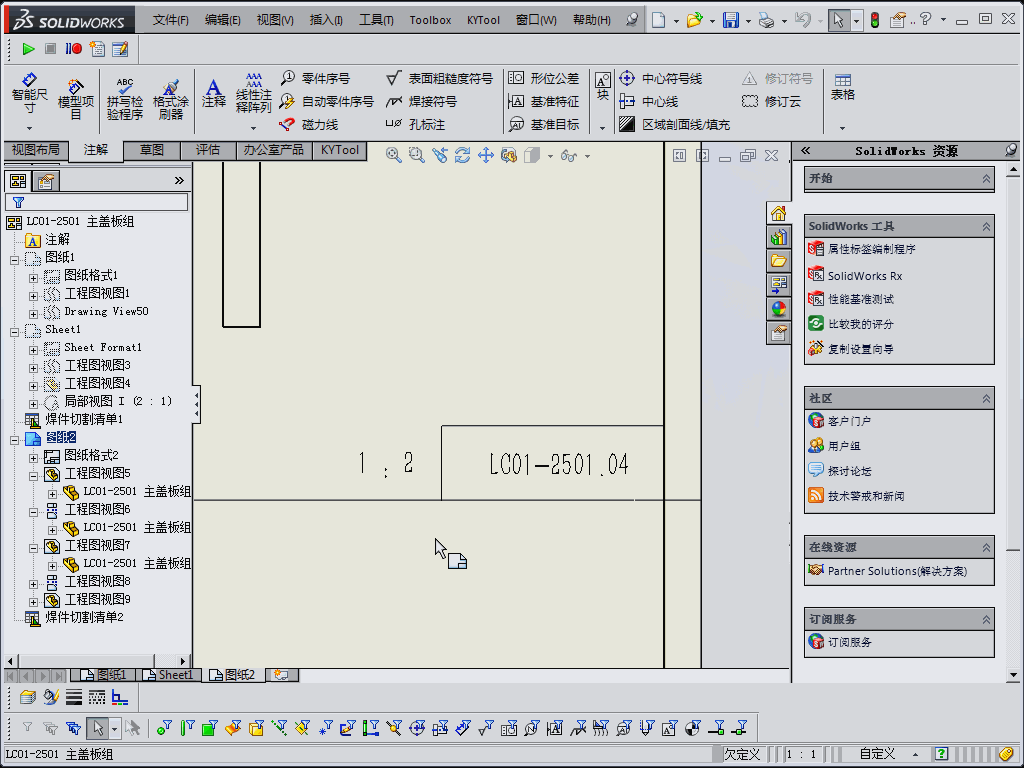Click the Geometric Tolerance (形位公差) tool
This screenshot has height=768, width=1024.
(544, 78)
